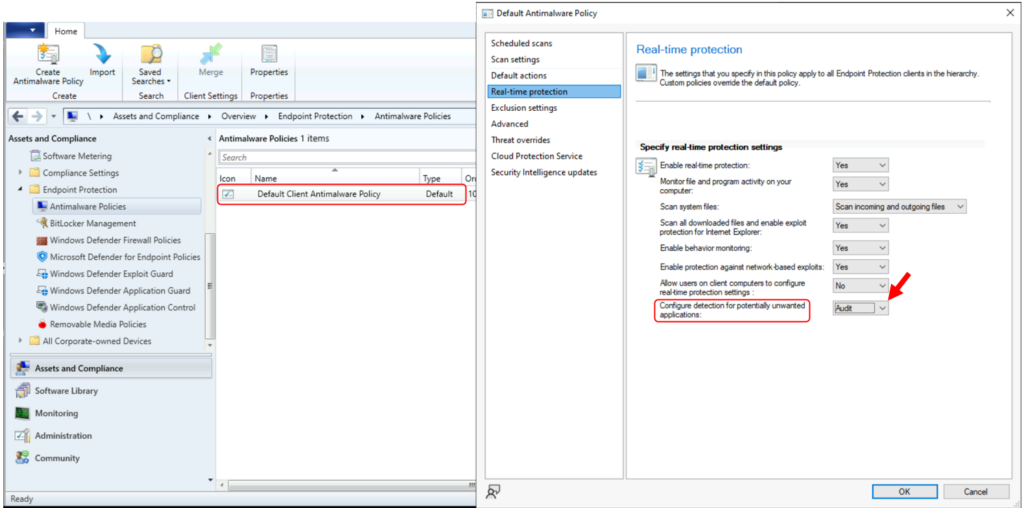Collapse the navigation pane chevron
1024x508 pixels.
[x=209, y=139]
